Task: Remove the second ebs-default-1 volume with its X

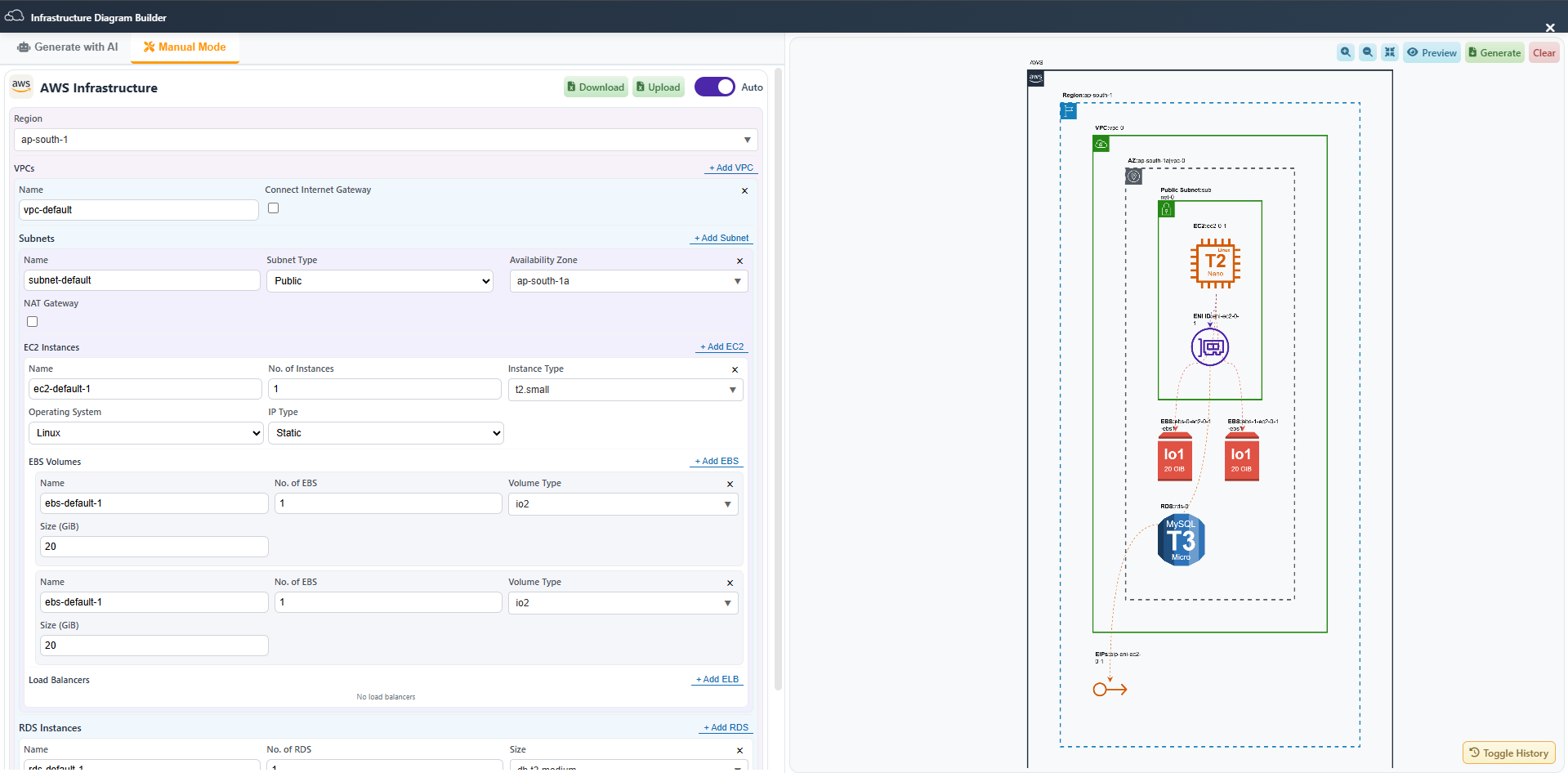Action: coord(730,583)
